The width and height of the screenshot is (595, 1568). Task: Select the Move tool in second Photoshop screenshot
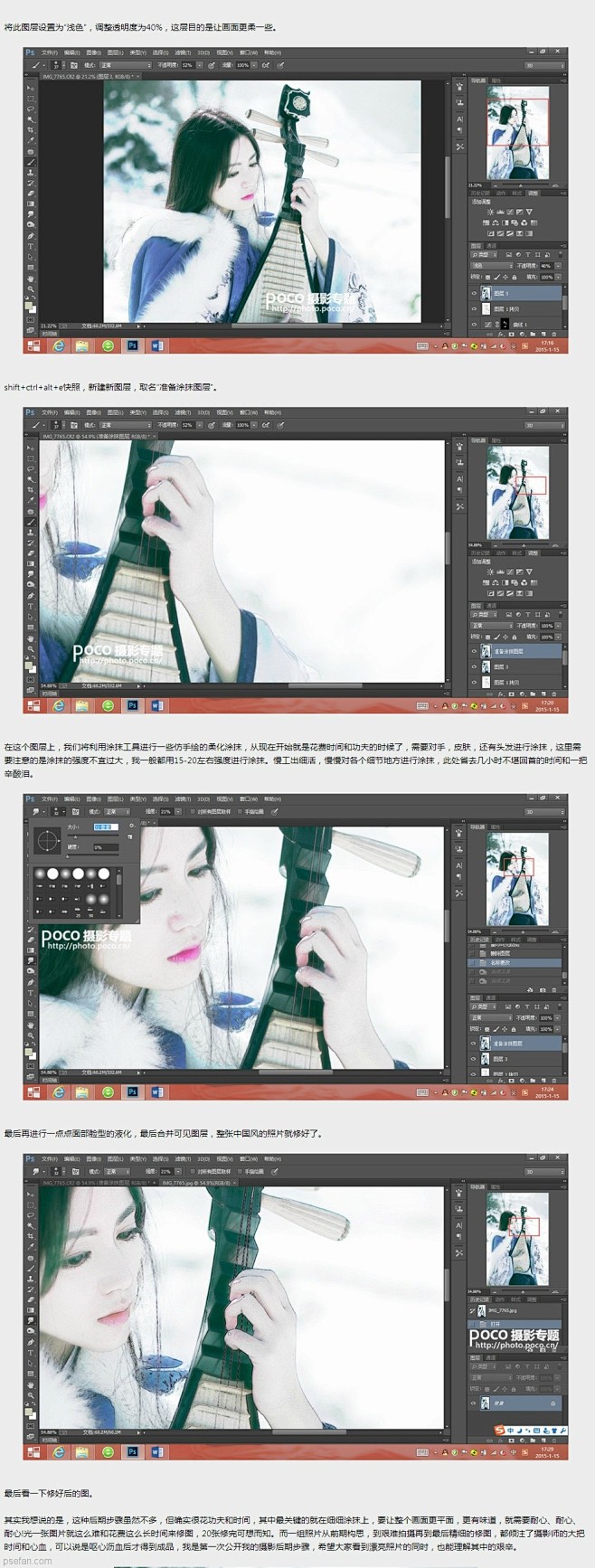[31, 448]
